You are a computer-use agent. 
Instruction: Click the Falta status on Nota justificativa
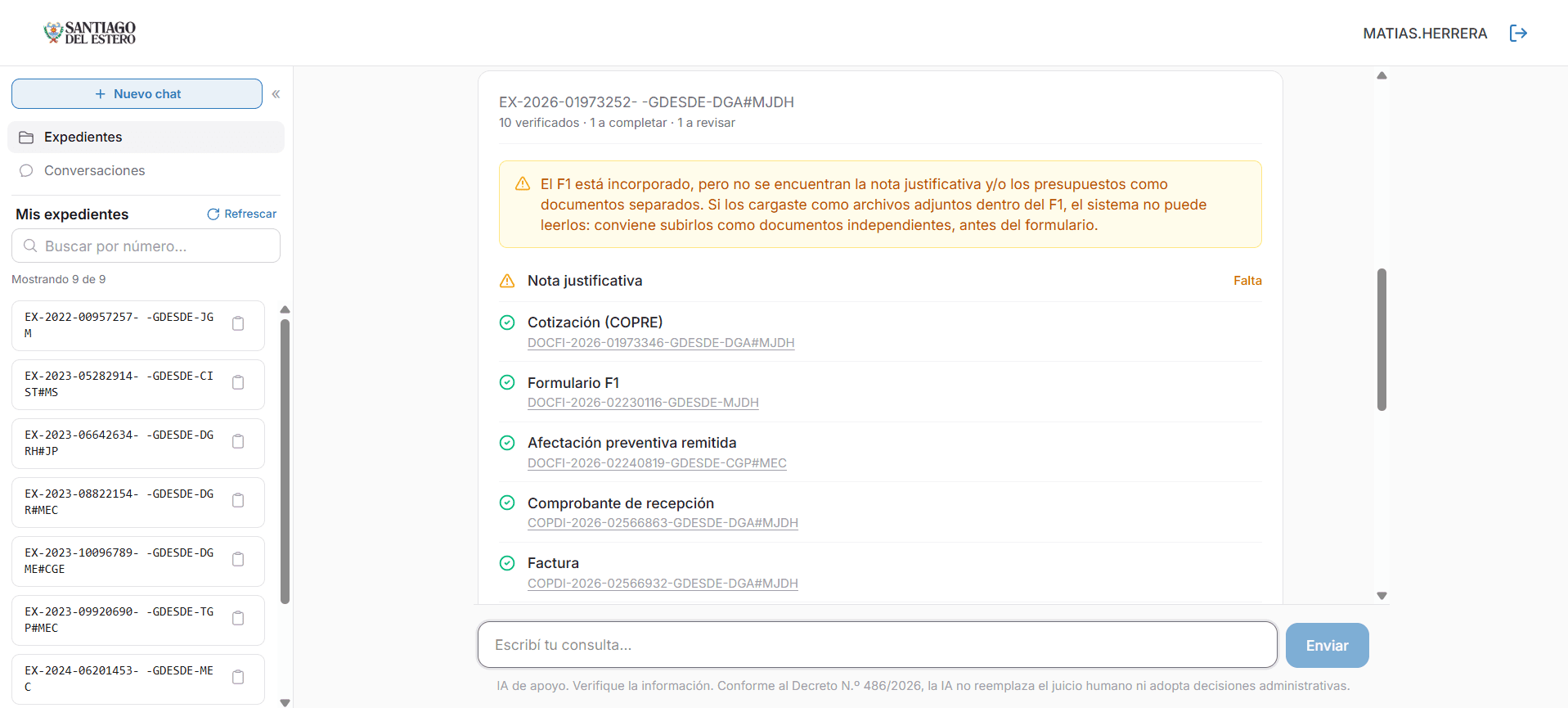coord(1247,281)
